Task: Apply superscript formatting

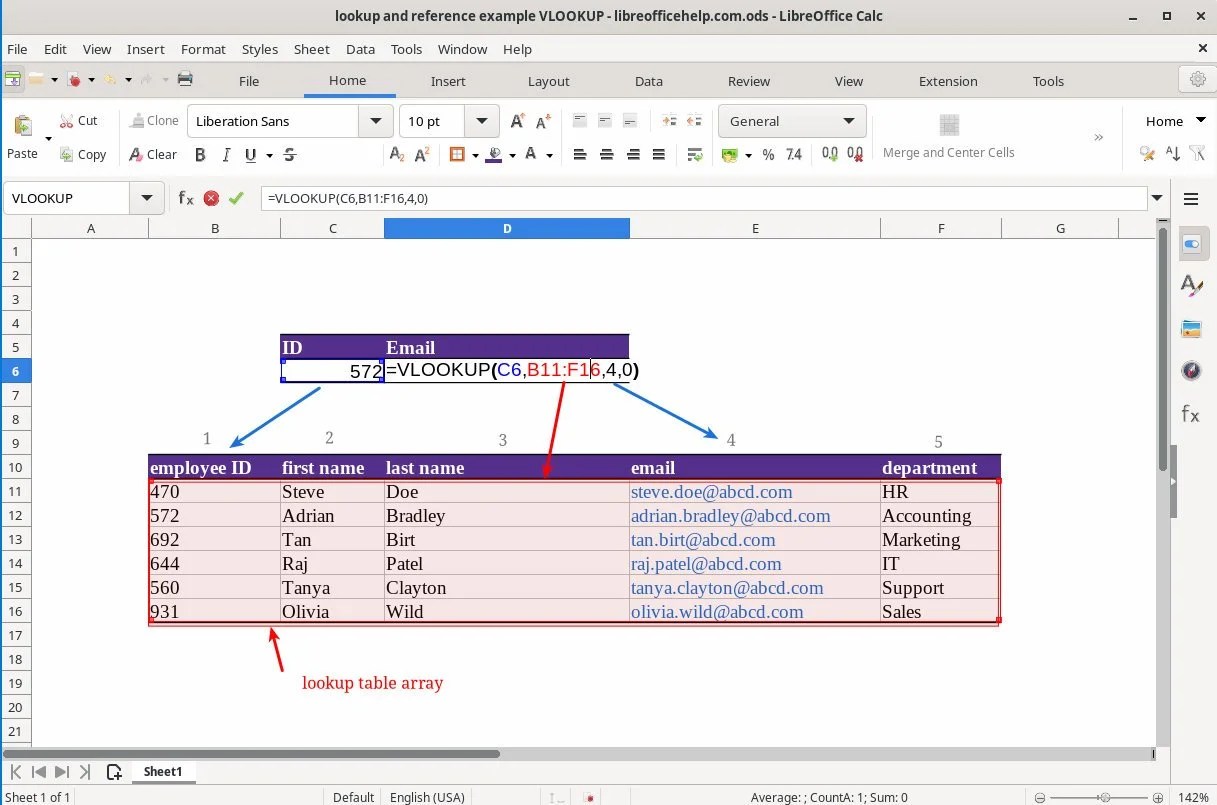Action: [x=422, y=154]
